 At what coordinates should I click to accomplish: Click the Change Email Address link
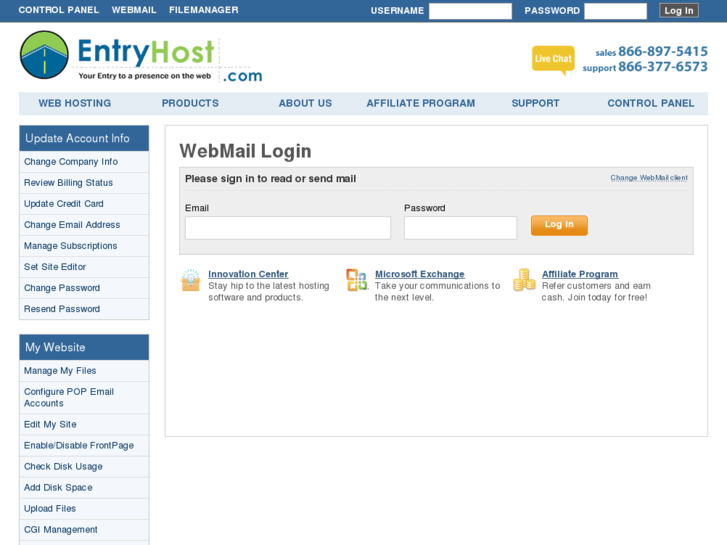tap(72, 225)
